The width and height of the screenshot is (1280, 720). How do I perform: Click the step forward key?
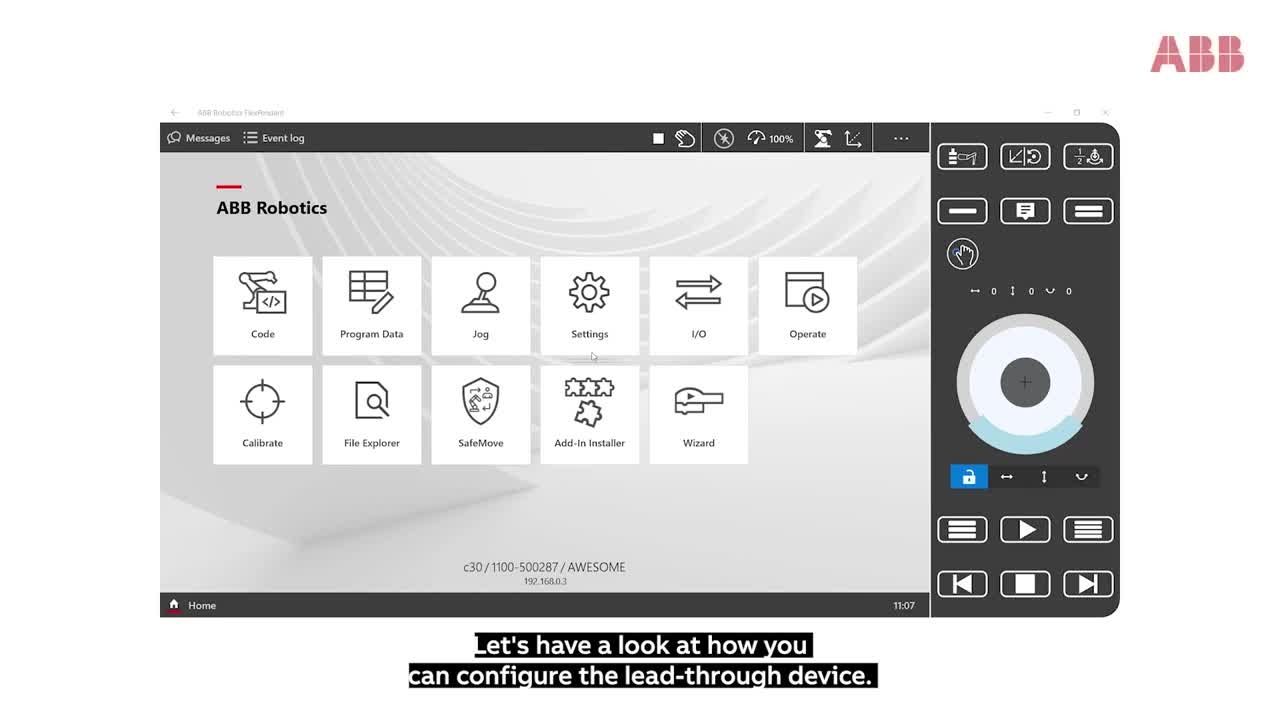pyautogui.click(x=1088, y=584)
